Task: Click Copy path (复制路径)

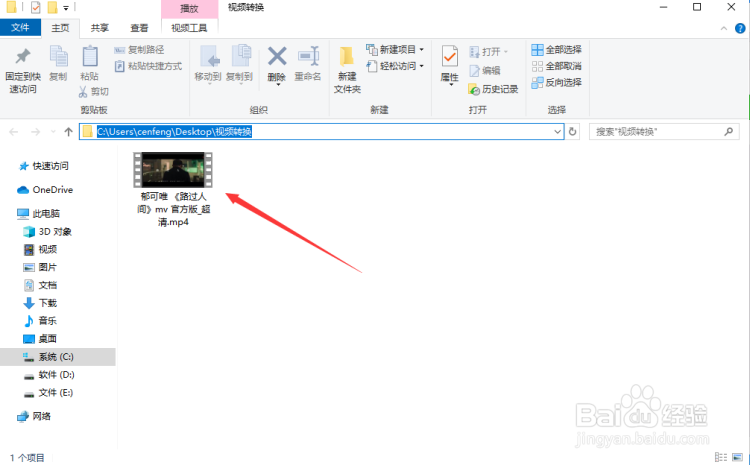Action: 139,50
